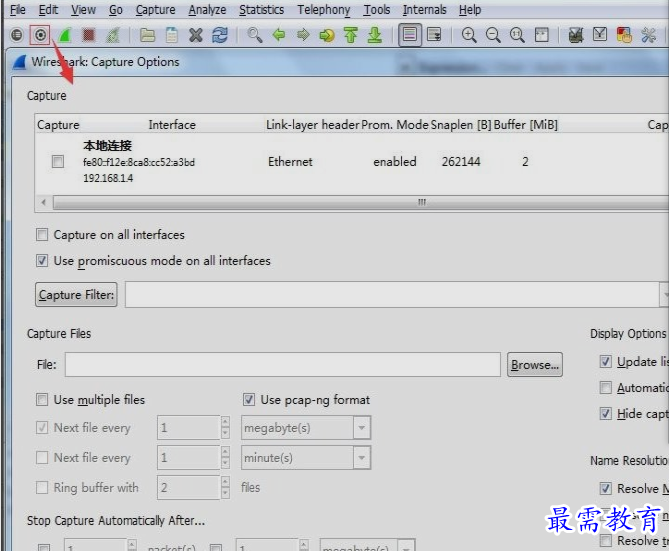Select the Snaplen value 262144
Screen dimensions: 669x551
pos(461,161)
